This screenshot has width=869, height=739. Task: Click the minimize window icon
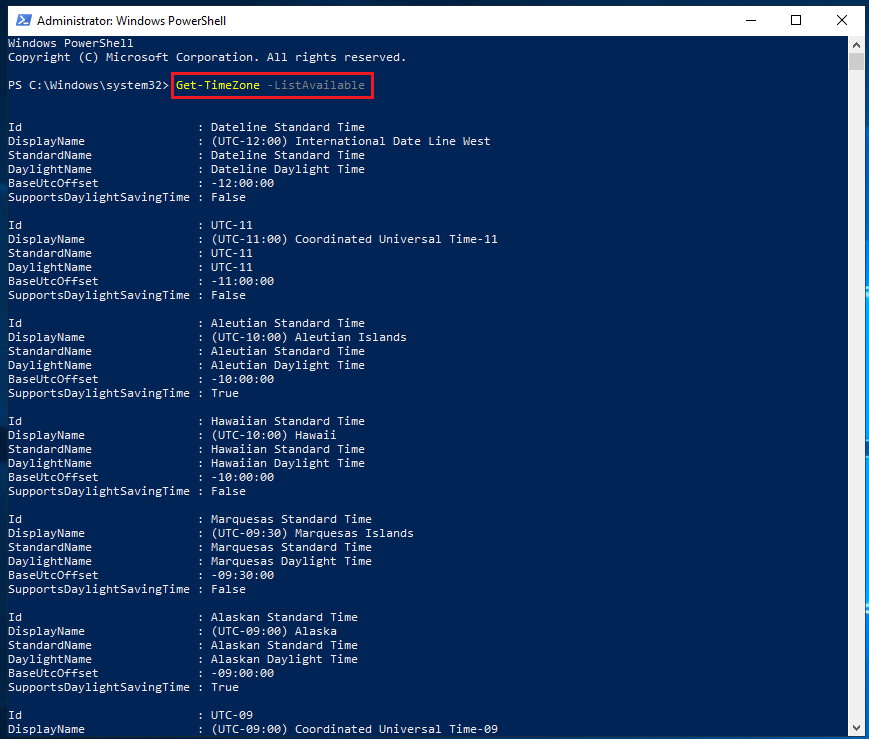[x=751, y=20]
